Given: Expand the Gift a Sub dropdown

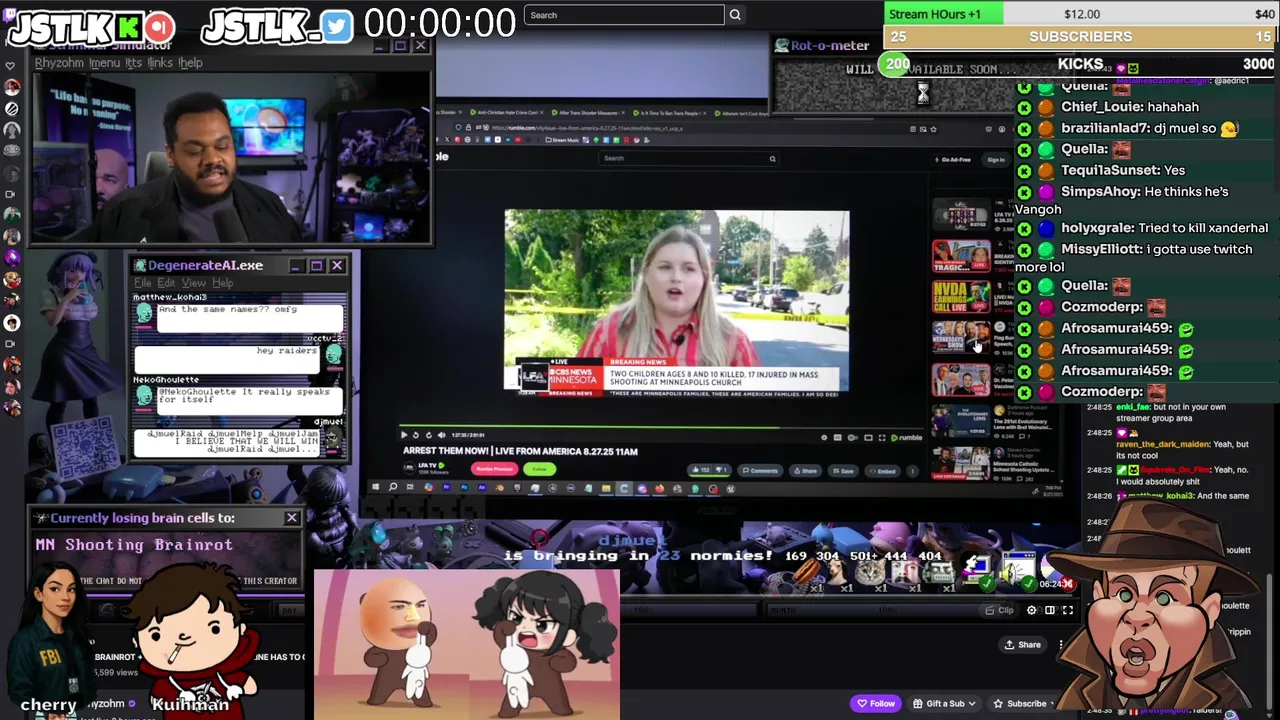Looking at the screenshot, I should [945, 704].
